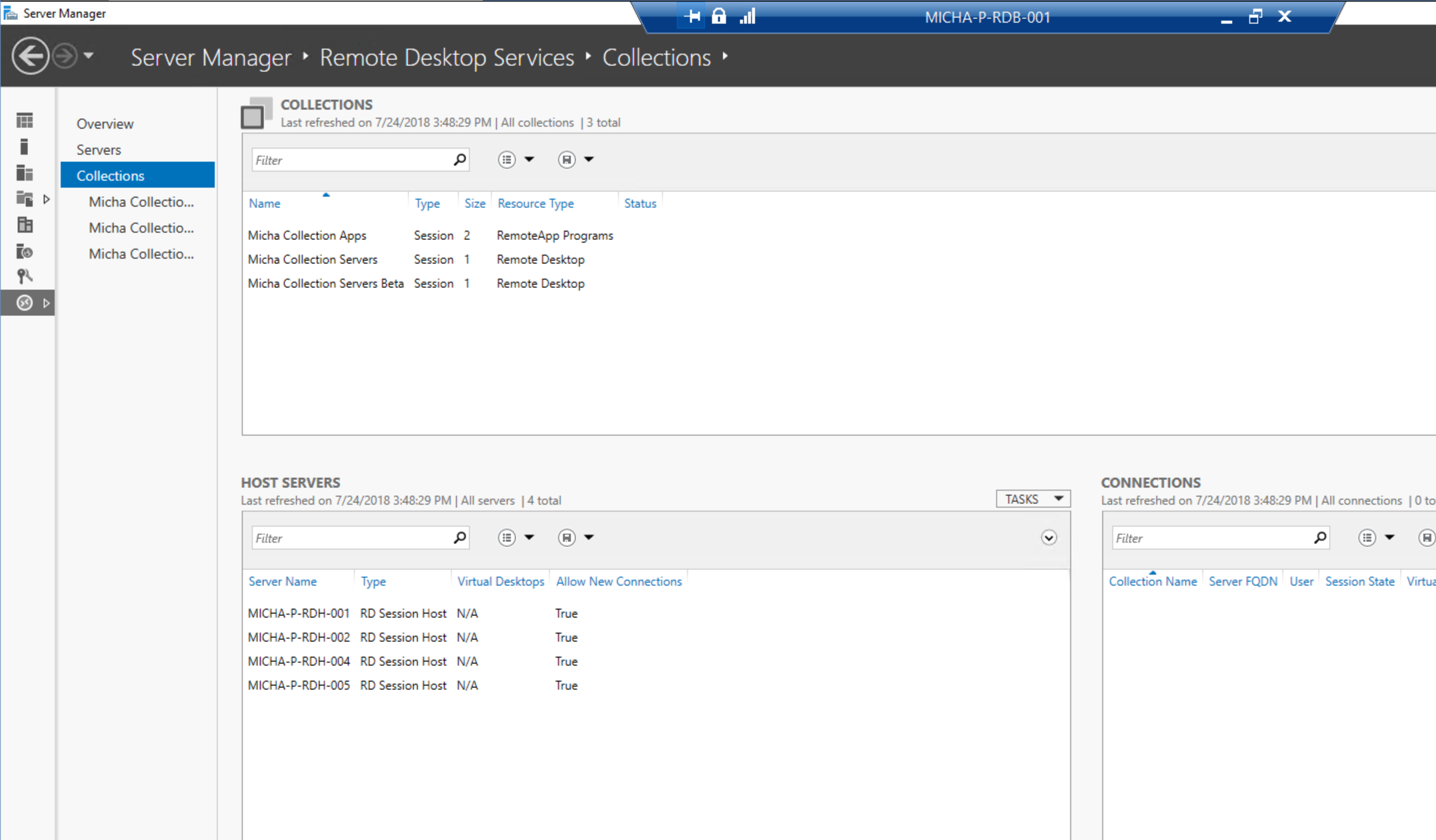Sort collections by Size column
1436x840 pixels.
click(475, 203)
